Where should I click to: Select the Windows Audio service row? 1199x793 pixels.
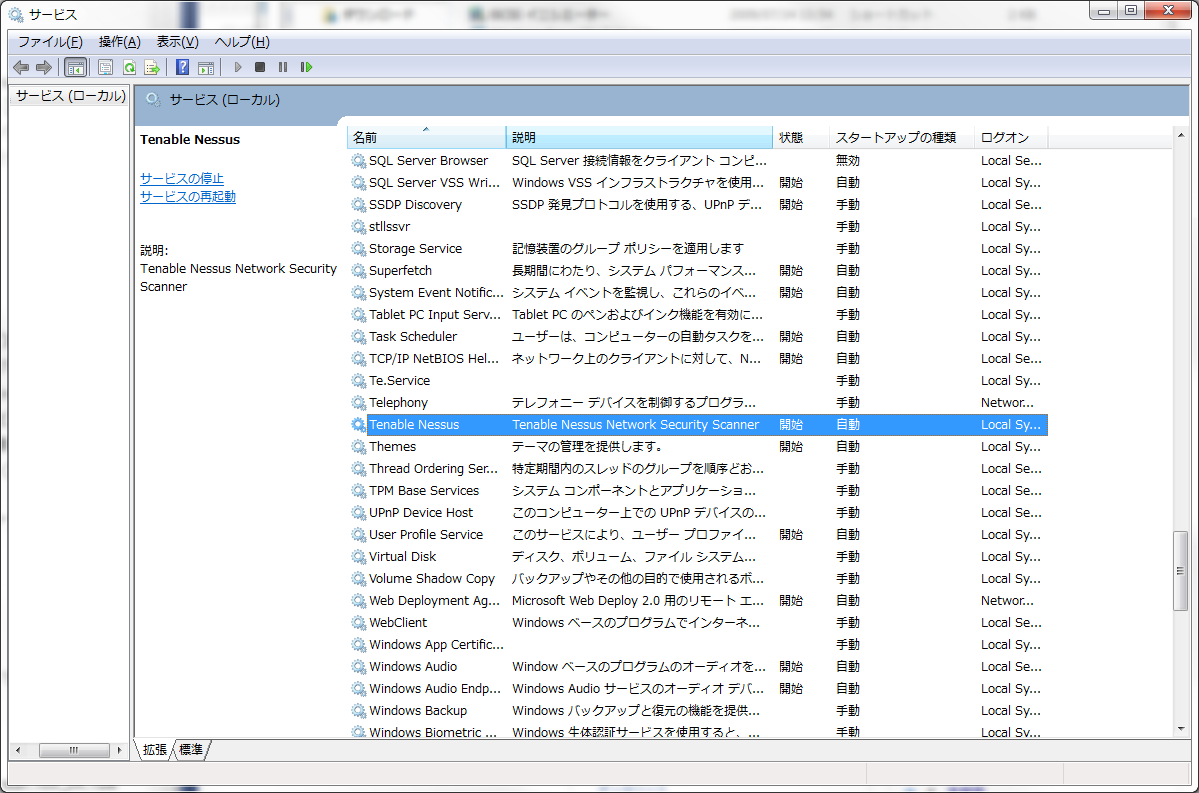pyautogui.click(x=413, y=666)
